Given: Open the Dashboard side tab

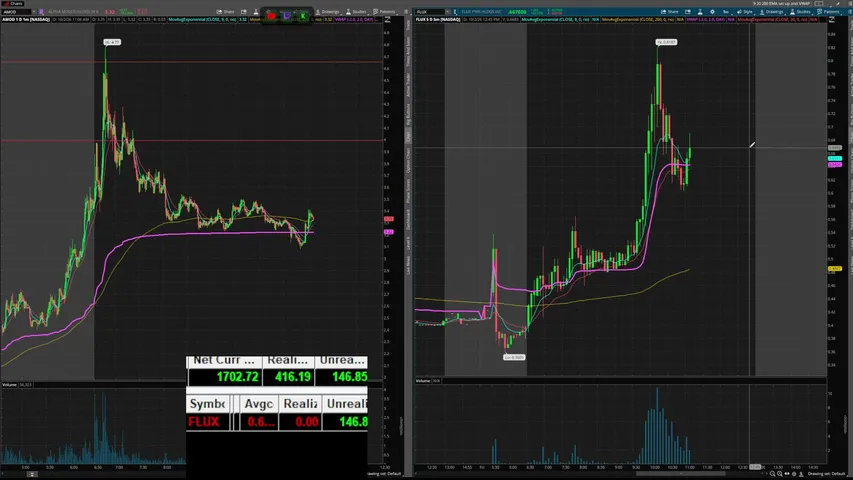Looking at the screenshot, I should click(x=409, y=218).
